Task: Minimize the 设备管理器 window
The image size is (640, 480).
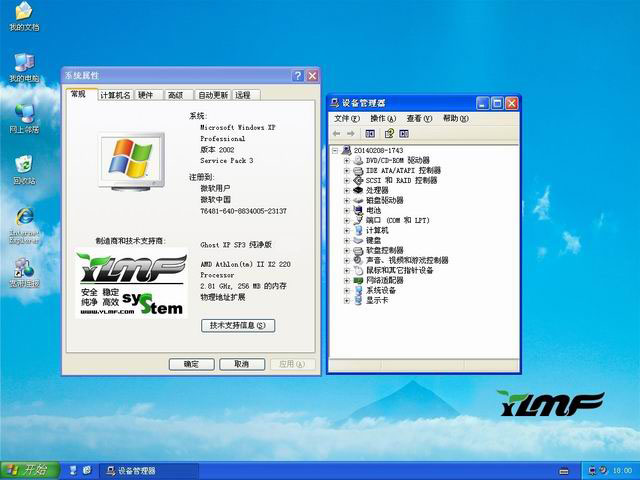Action: (x=482, y=103)
